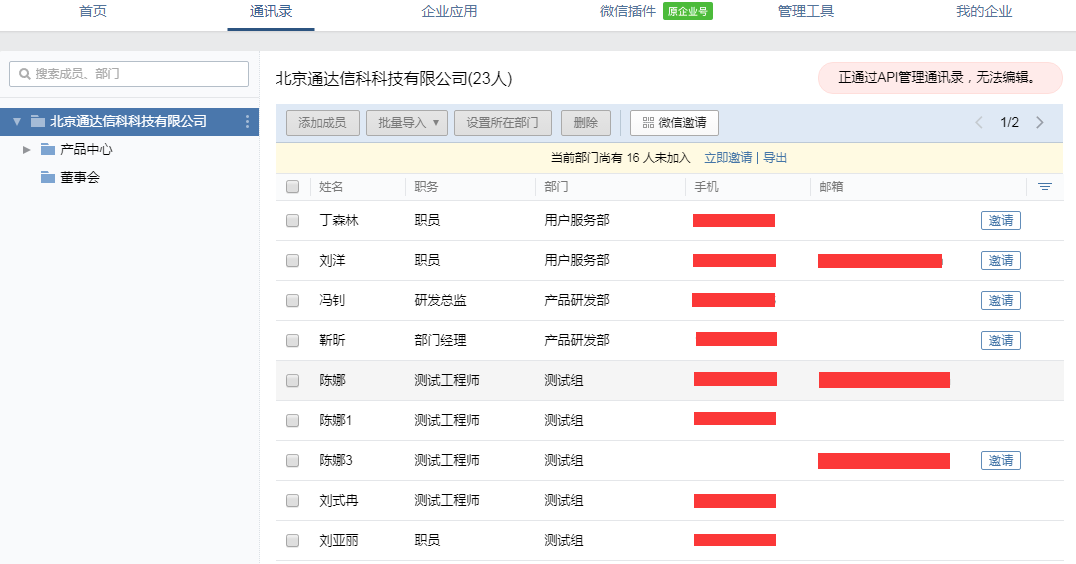Open the 批量导入 dropdown

[407, 123]
